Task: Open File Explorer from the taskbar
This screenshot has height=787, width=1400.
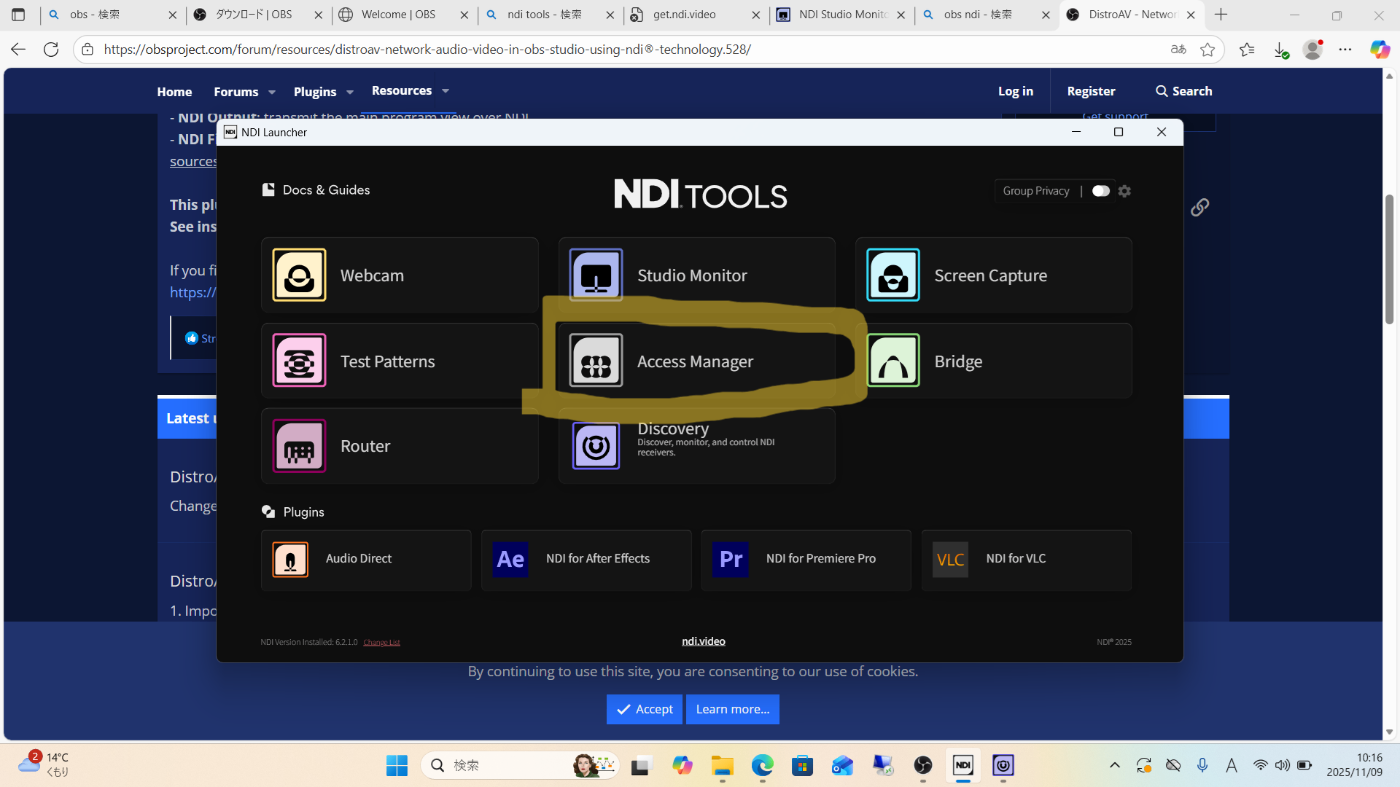Action: click(x=722, y=765)
